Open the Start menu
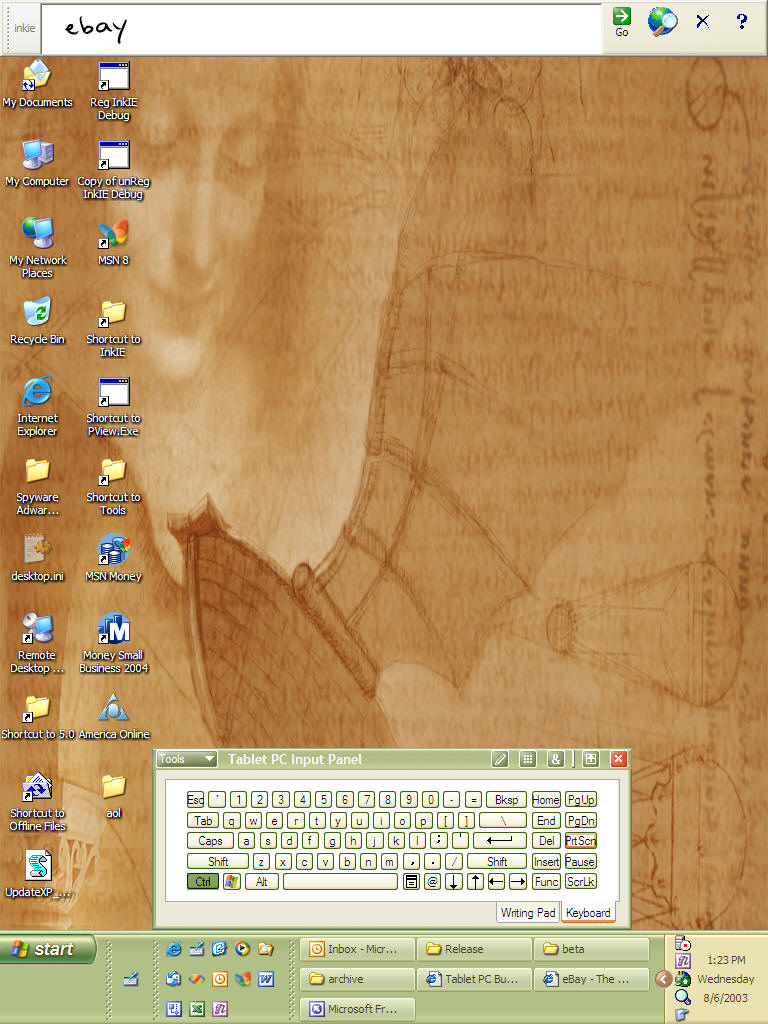This screenshot has width=768, height=1024. [x=48, y=949]
